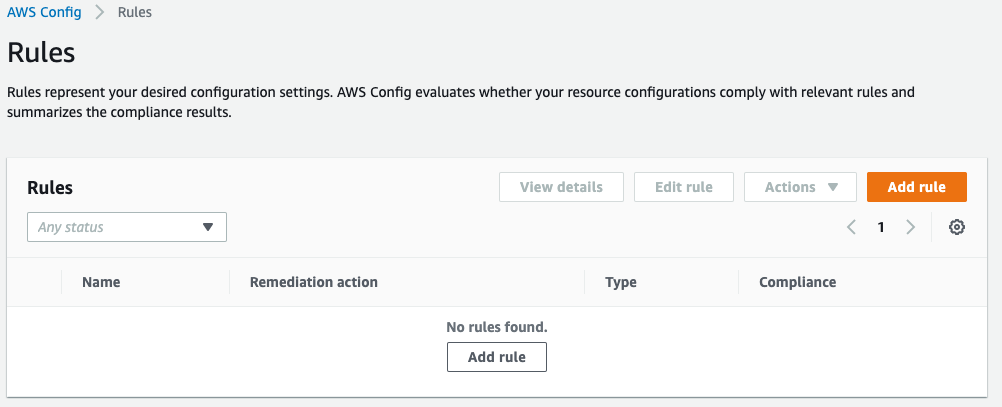Click the large Rules page heading

tap(41, 52)
